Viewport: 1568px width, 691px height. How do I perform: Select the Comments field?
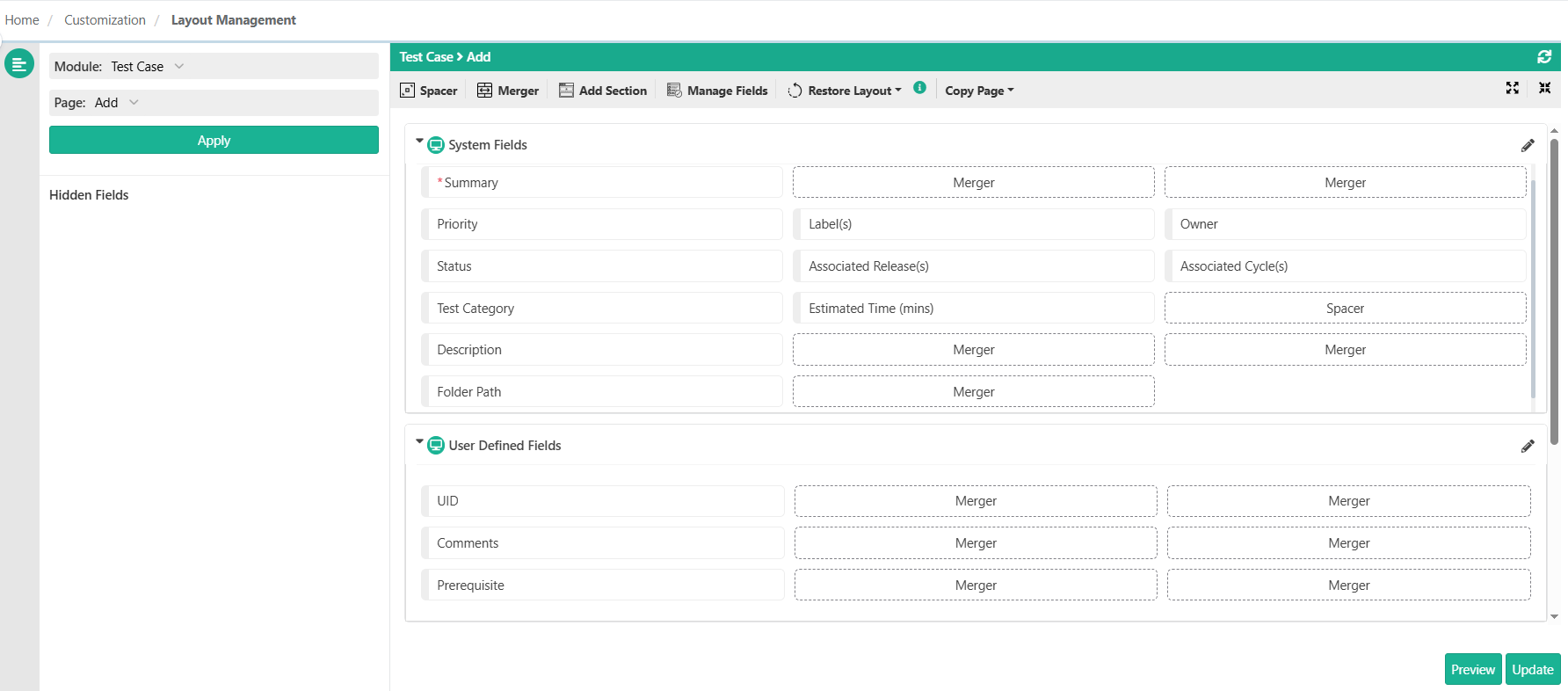[x=603, y=543]
